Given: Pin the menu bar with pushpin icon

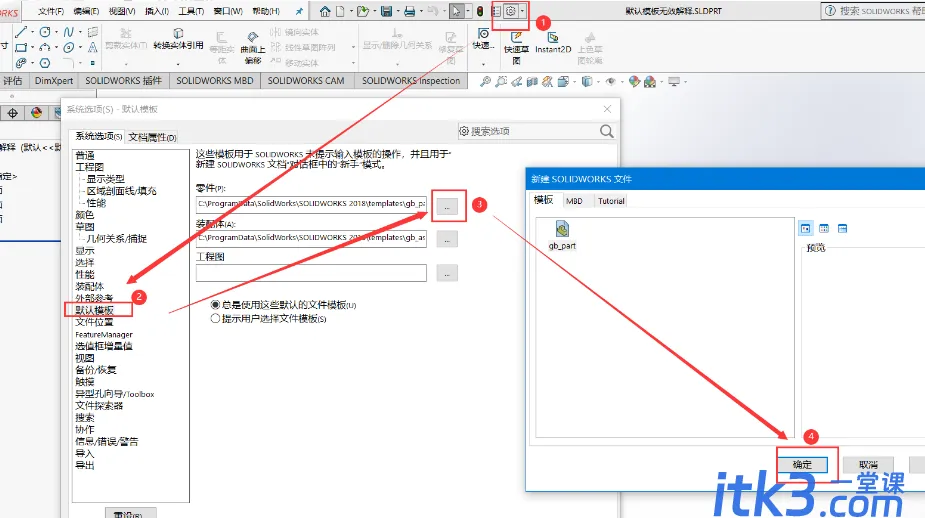Looking at the screenshot, I should (299, 11).
